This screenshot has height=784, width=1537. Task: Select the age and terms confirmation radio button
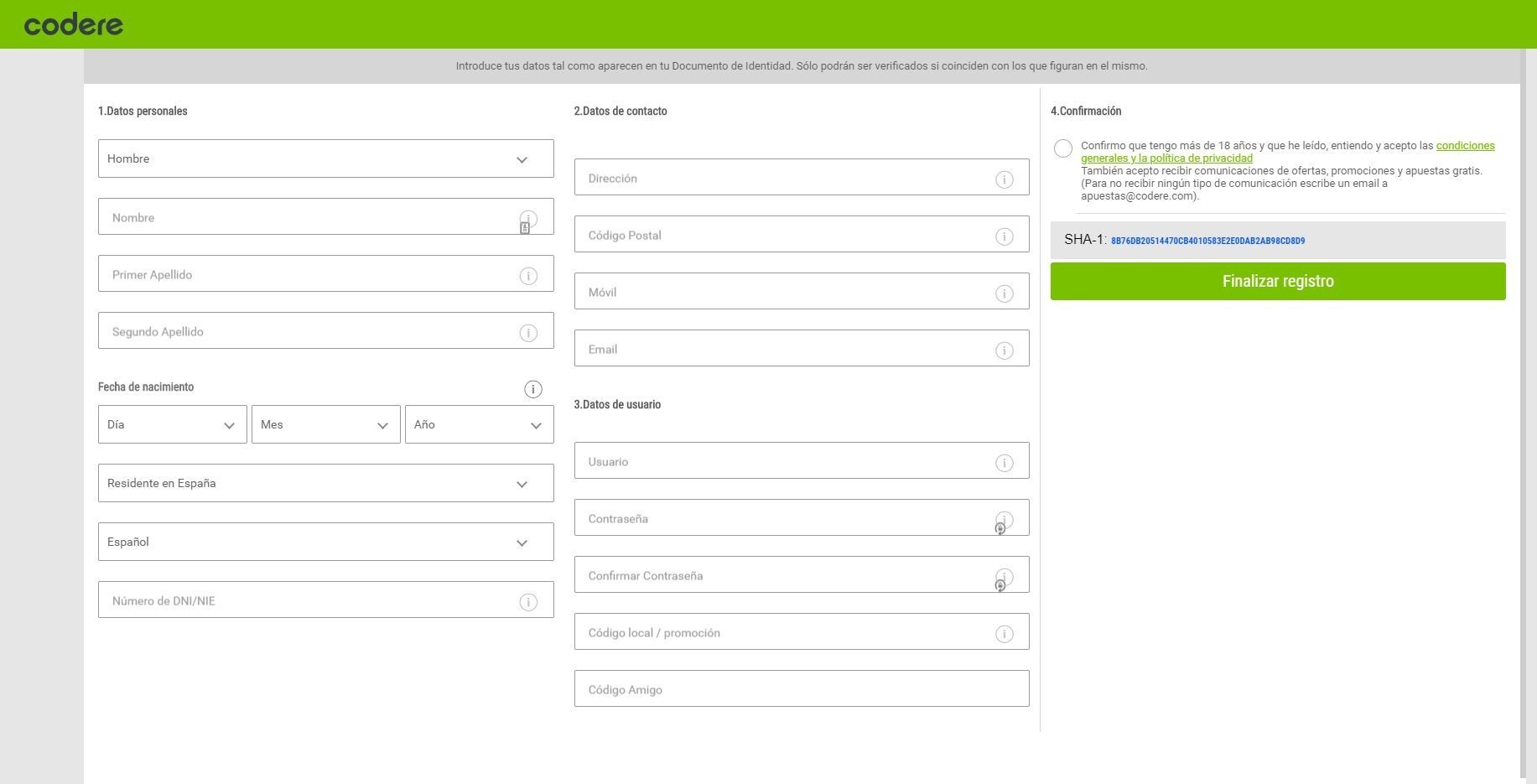point(1062,148)
